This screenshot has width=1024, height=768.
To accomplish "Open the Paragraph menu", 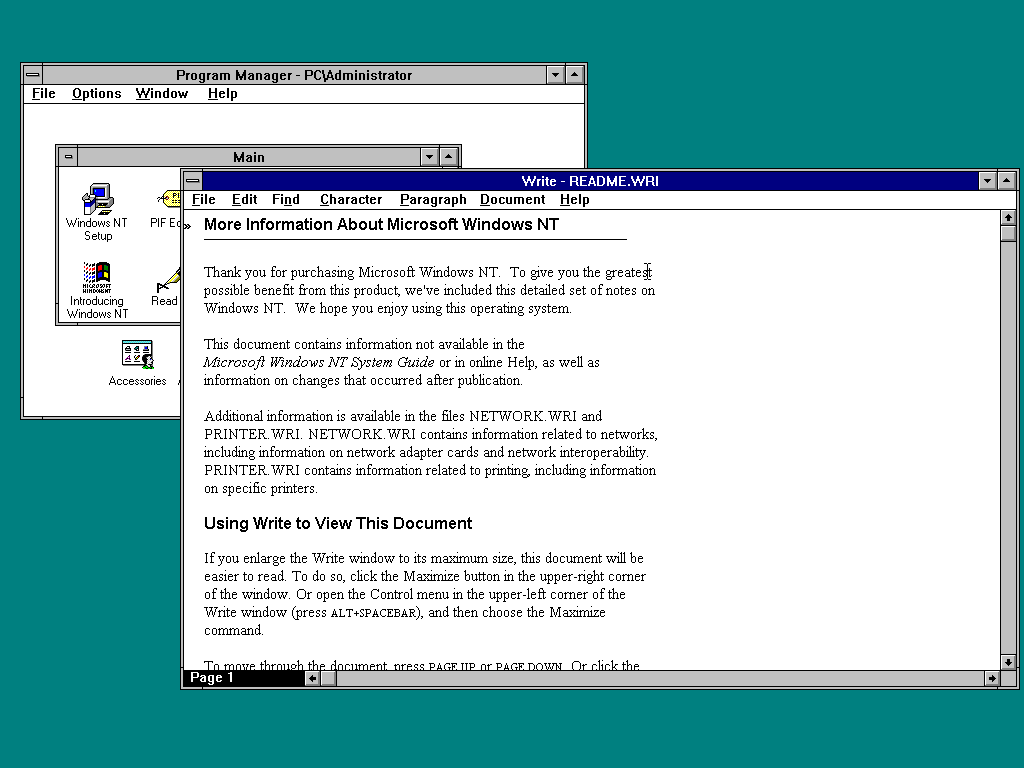I will coord(433,200).
